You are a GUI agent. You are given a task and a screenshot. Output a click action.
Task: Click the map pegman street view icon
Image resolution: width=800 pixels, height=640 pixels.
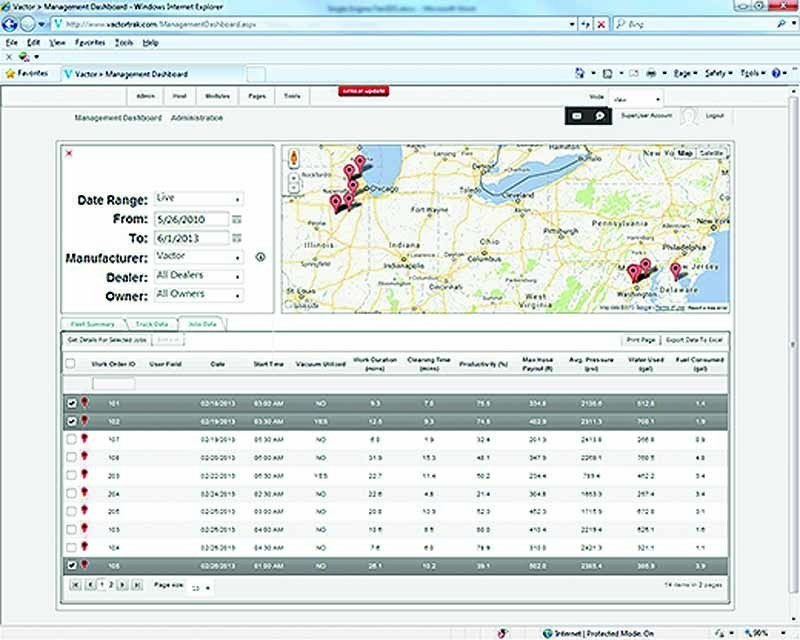(293, 158)
